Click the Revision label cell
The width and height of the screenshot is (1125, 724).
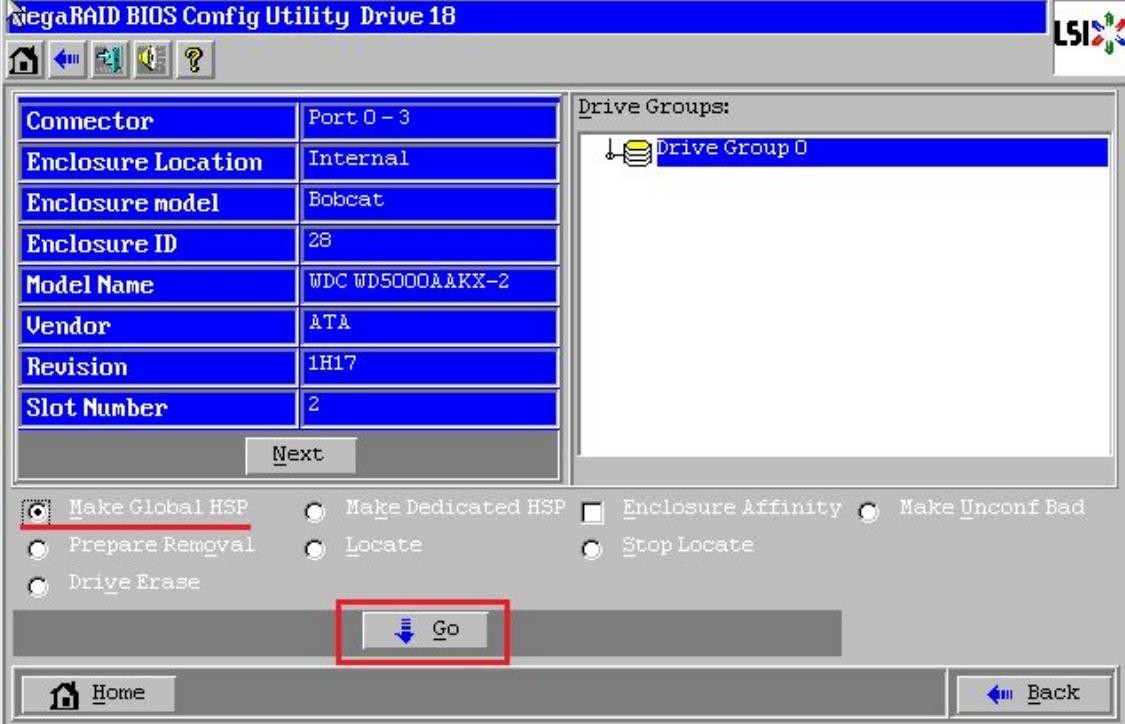point(158,367)
